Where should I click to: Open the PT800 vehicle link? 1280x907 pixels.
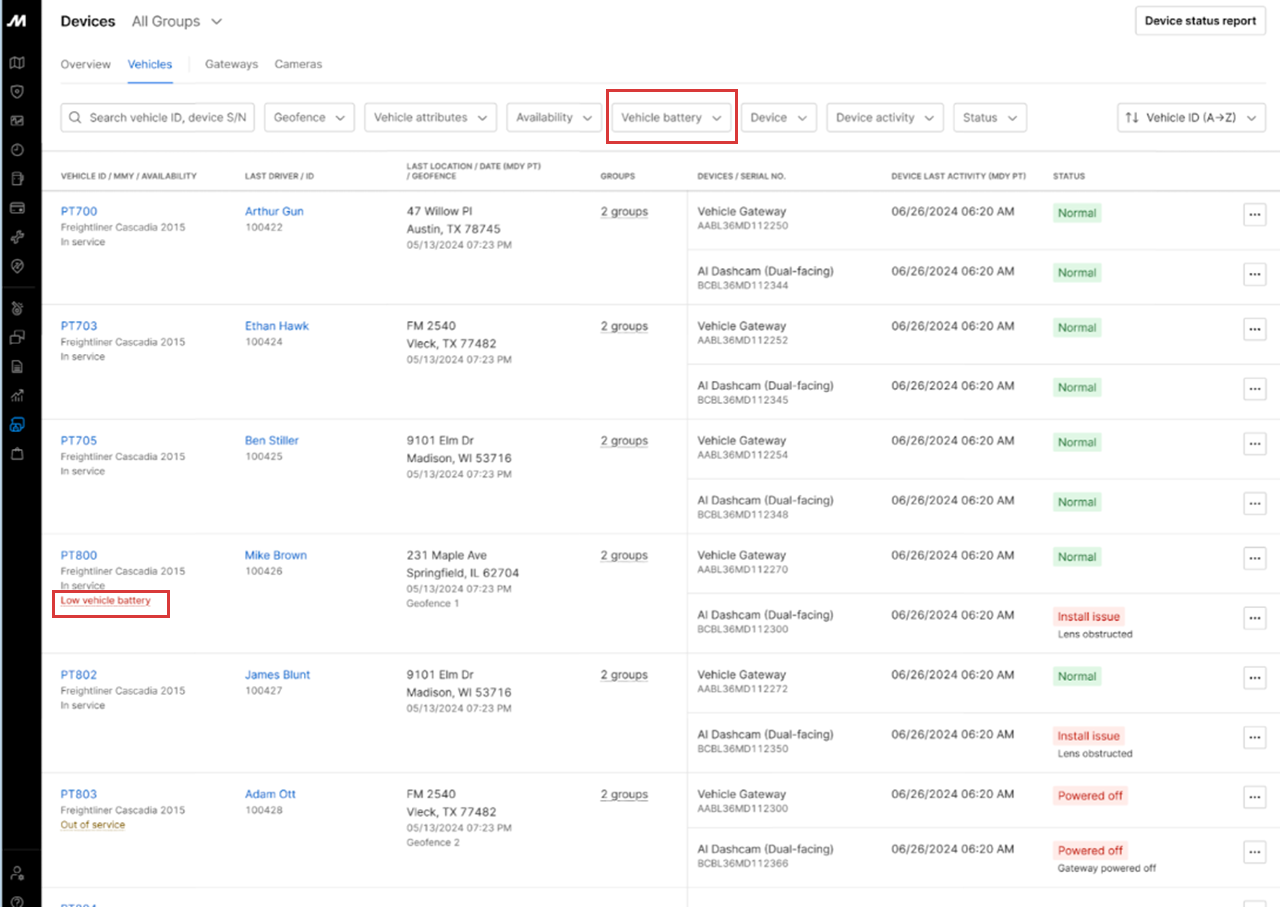[79, 555]
